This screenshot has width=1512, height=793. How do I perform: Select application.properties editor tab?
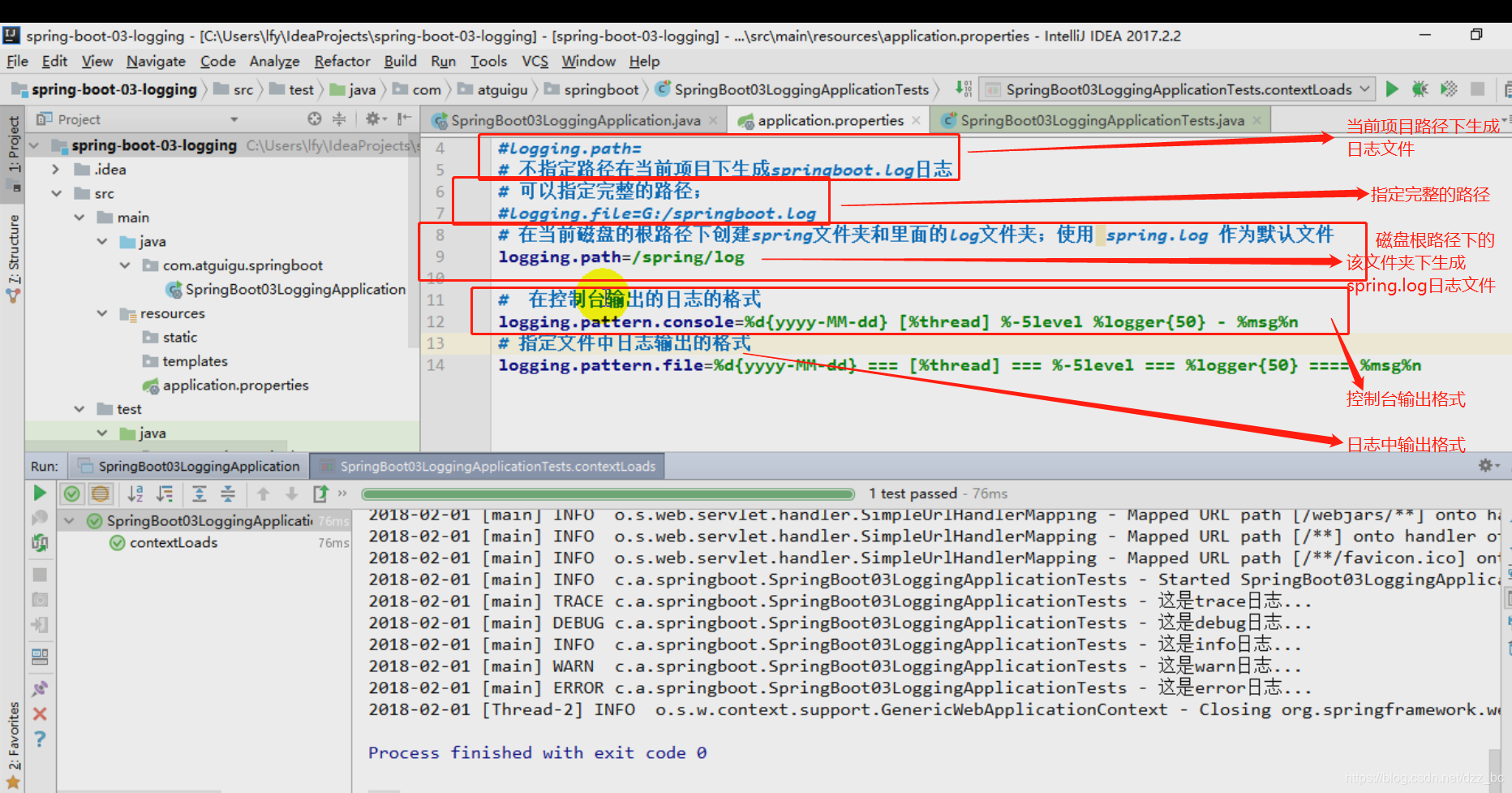(x=829, y=120)
